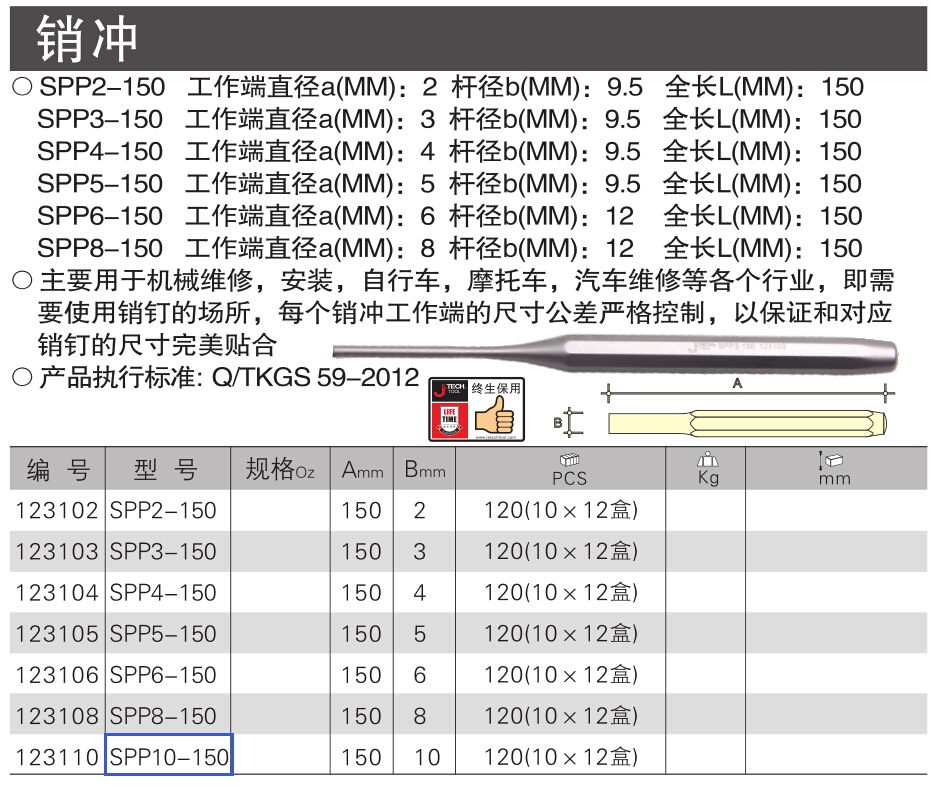Click model SPP5-150 in the table
938x789 pixels.
click(163, 634)
